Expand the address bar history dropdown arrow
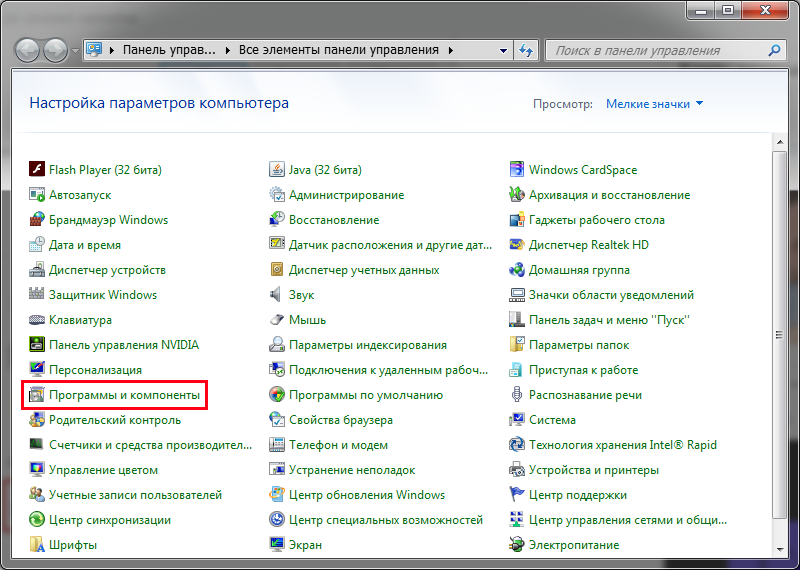This screenshot has height=570, width=800. tap(503, 51)
